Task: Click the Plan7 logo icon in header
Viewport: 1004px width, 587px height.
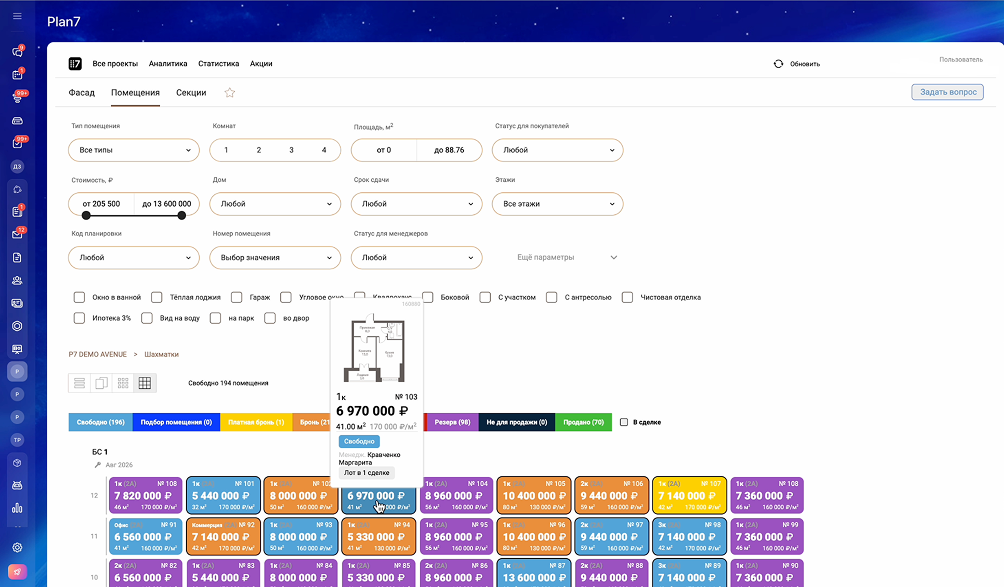Action: [75, 63]
